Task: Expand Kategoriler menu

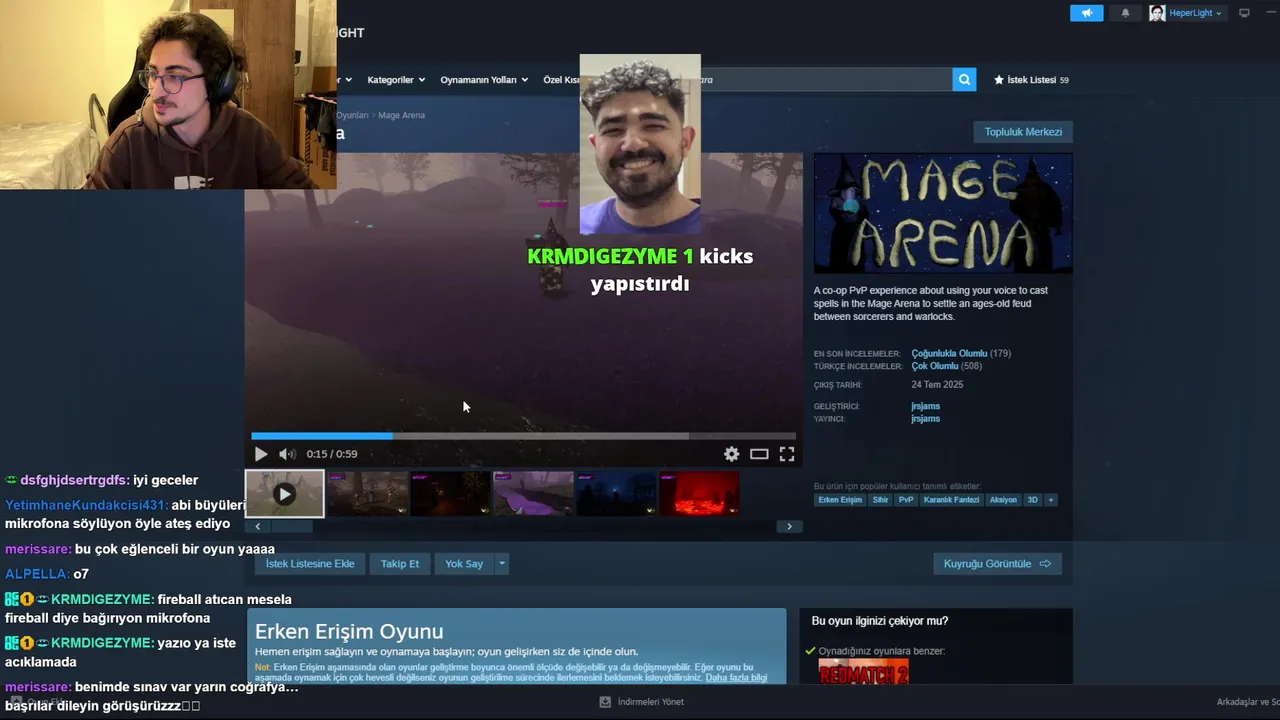Action: pos(396,80)
